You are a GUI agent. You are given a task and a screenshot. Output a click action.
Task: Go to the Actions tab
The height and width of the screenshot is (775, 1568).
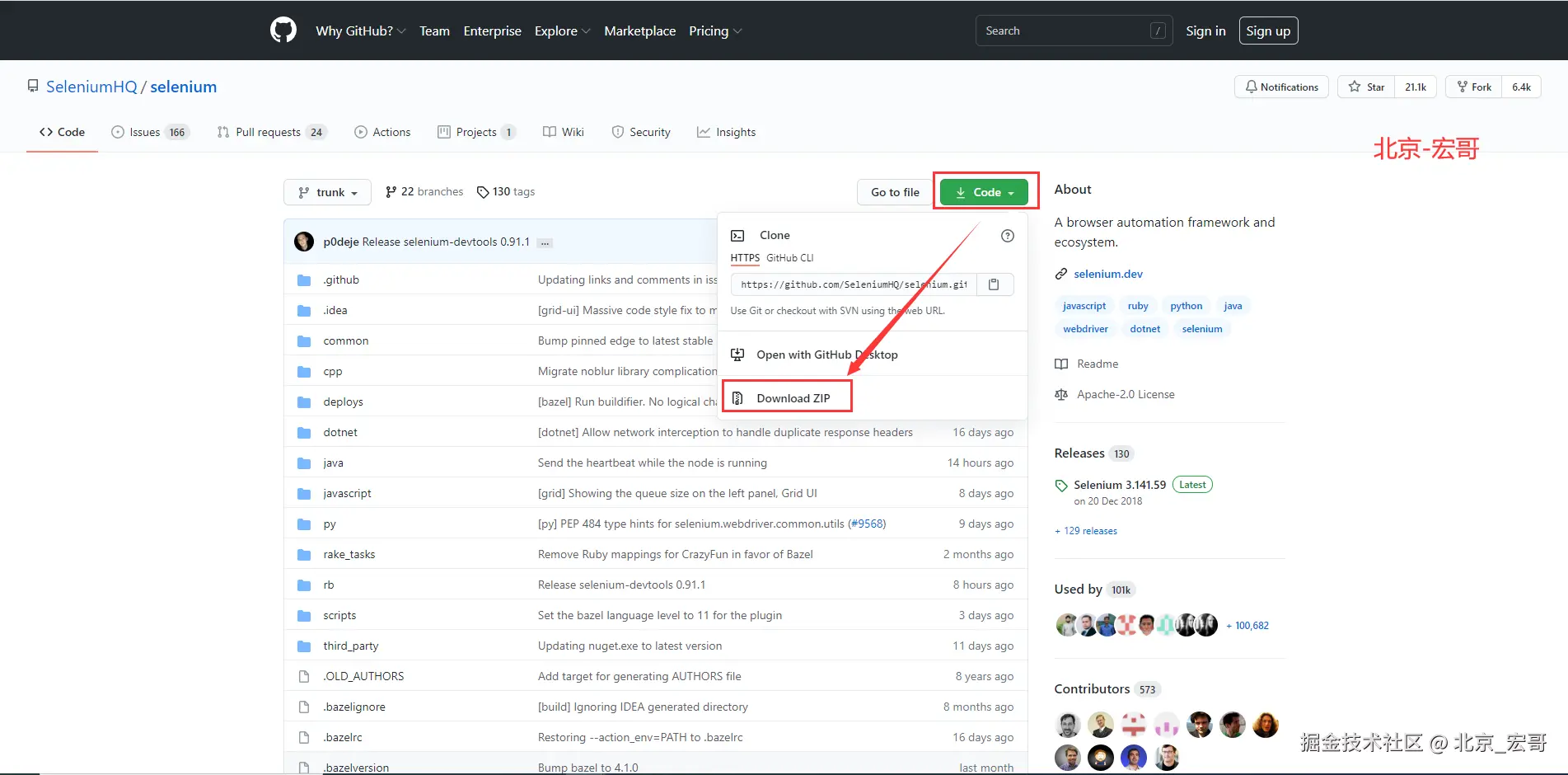pos(382,132)
